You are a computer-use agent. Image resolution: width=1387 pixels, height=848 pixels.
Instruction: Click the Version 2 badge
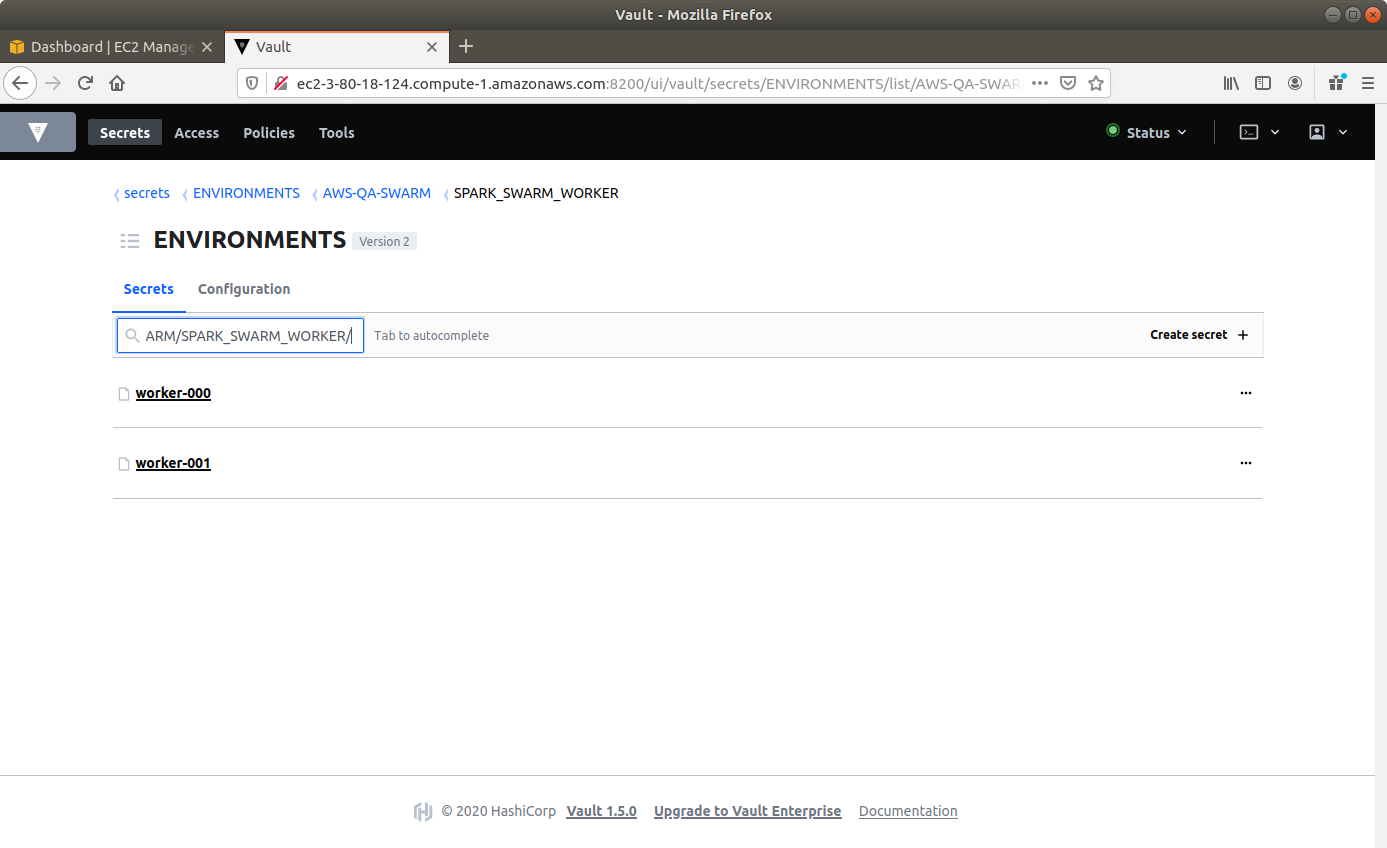[x=384, y=241]
